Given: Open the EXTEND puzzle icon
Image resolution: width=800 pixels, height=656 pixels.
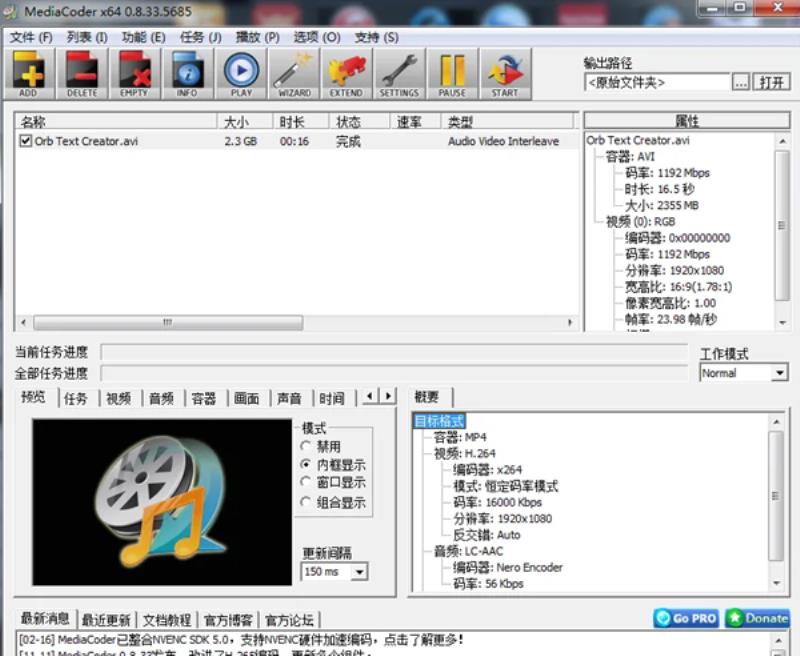Looking at the screenshot, I should pyautogui.click(x=346, y=73).
